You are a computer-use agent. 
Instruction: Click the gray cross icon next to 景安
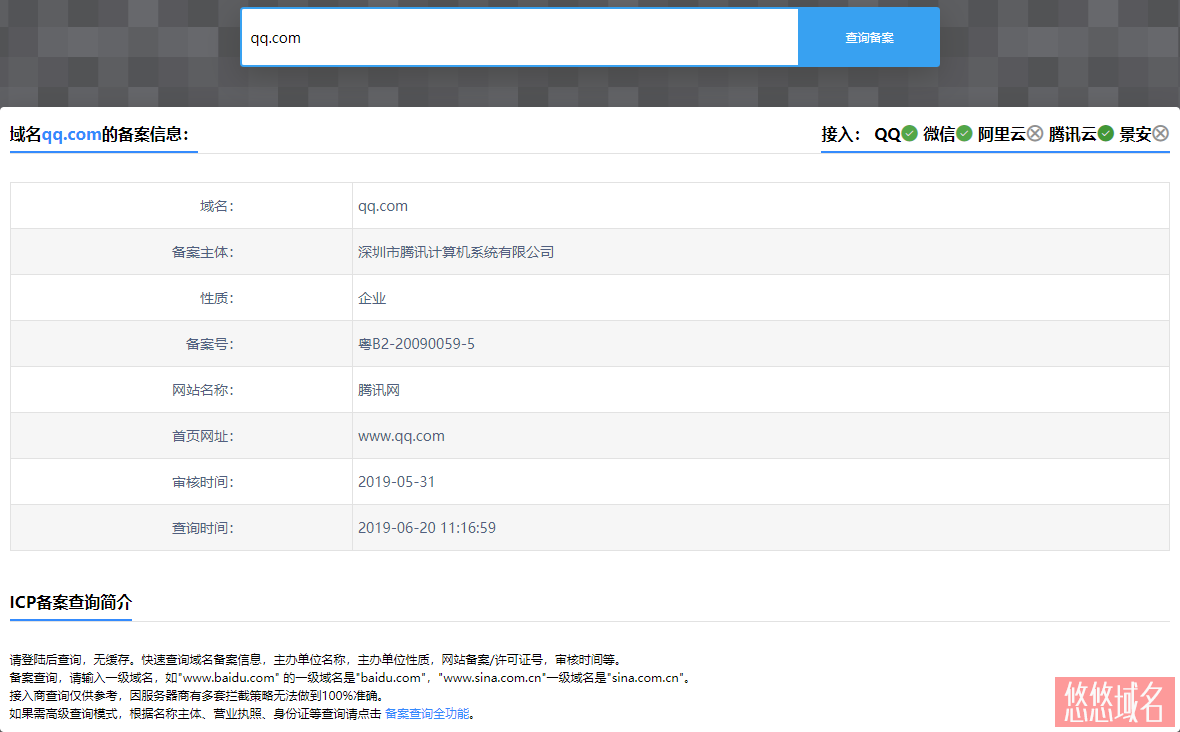[1160, 134]
